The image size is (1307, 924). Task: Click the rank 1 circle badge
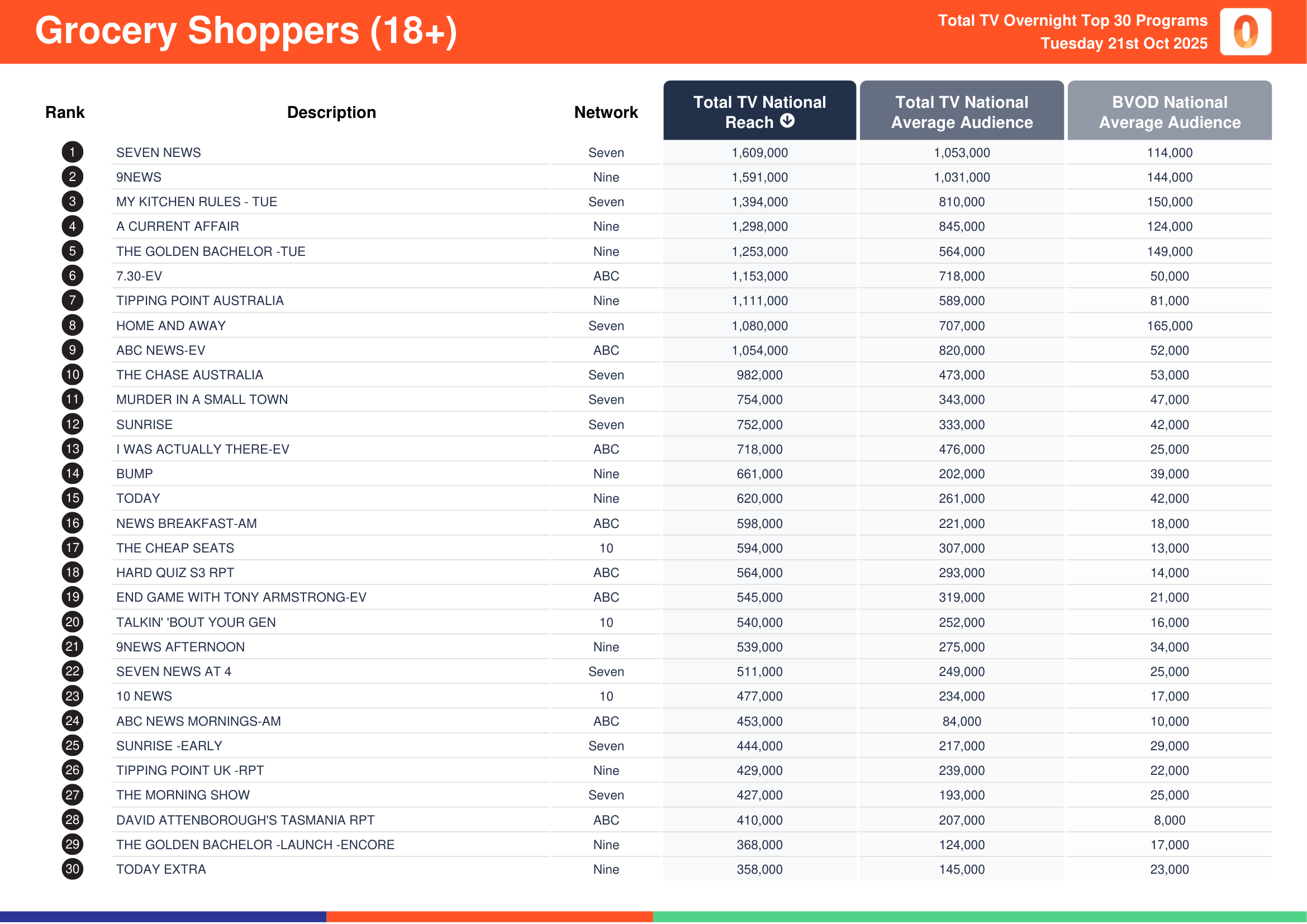pos(72,152)
